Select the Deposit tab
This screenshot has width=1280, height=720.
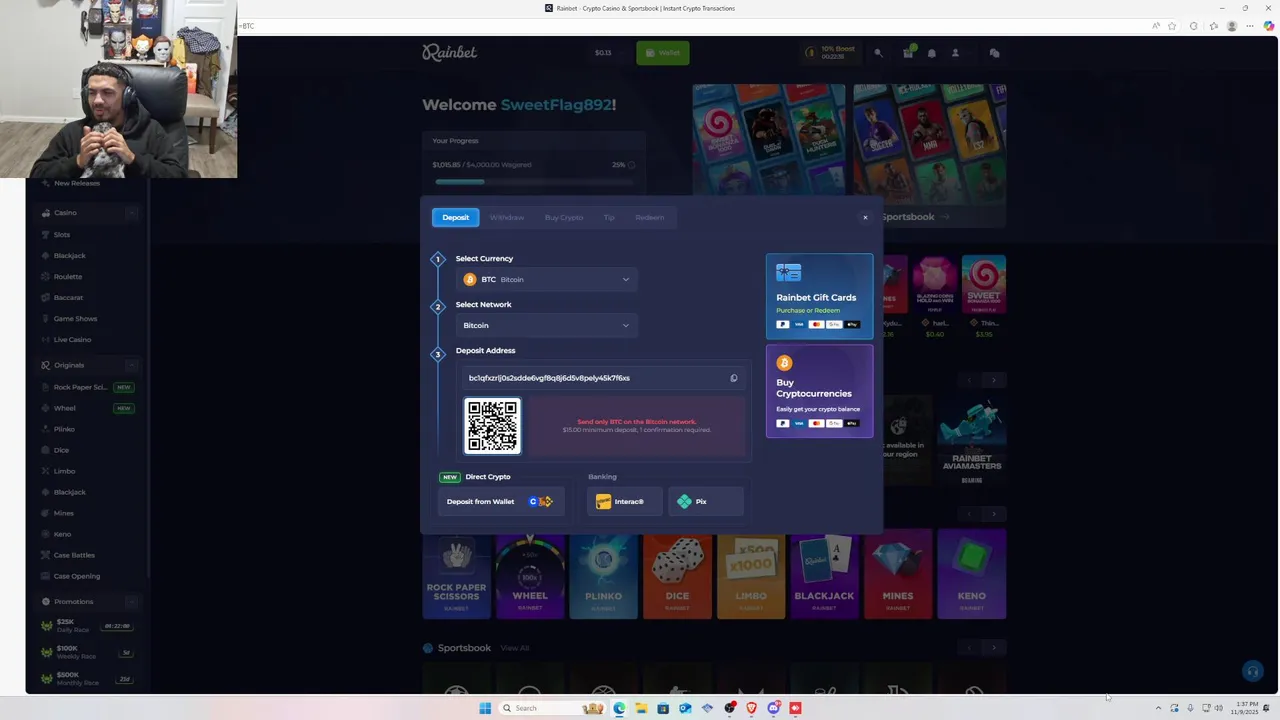(455, 217)
